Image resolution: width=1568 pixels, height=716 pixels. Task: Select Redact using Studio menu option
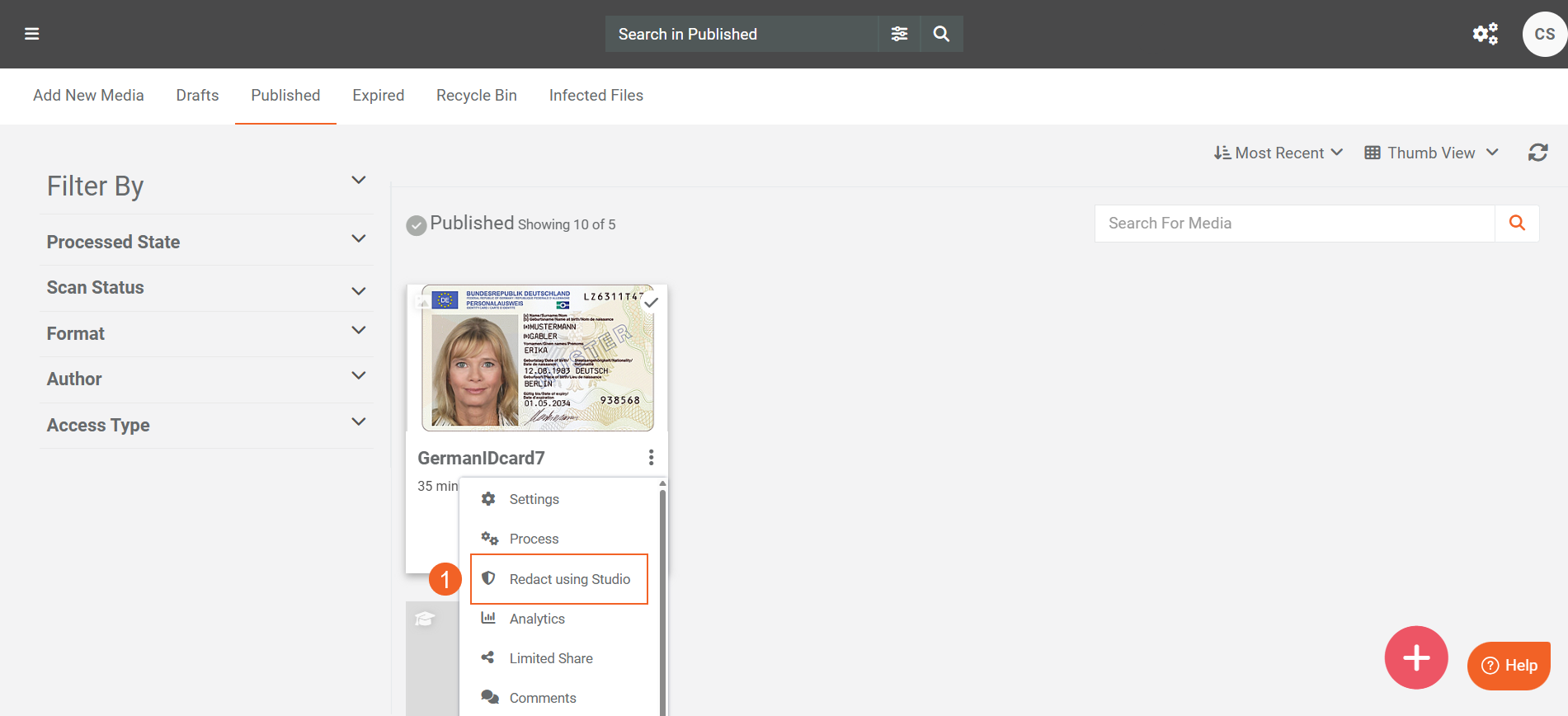tap(569, 579)
